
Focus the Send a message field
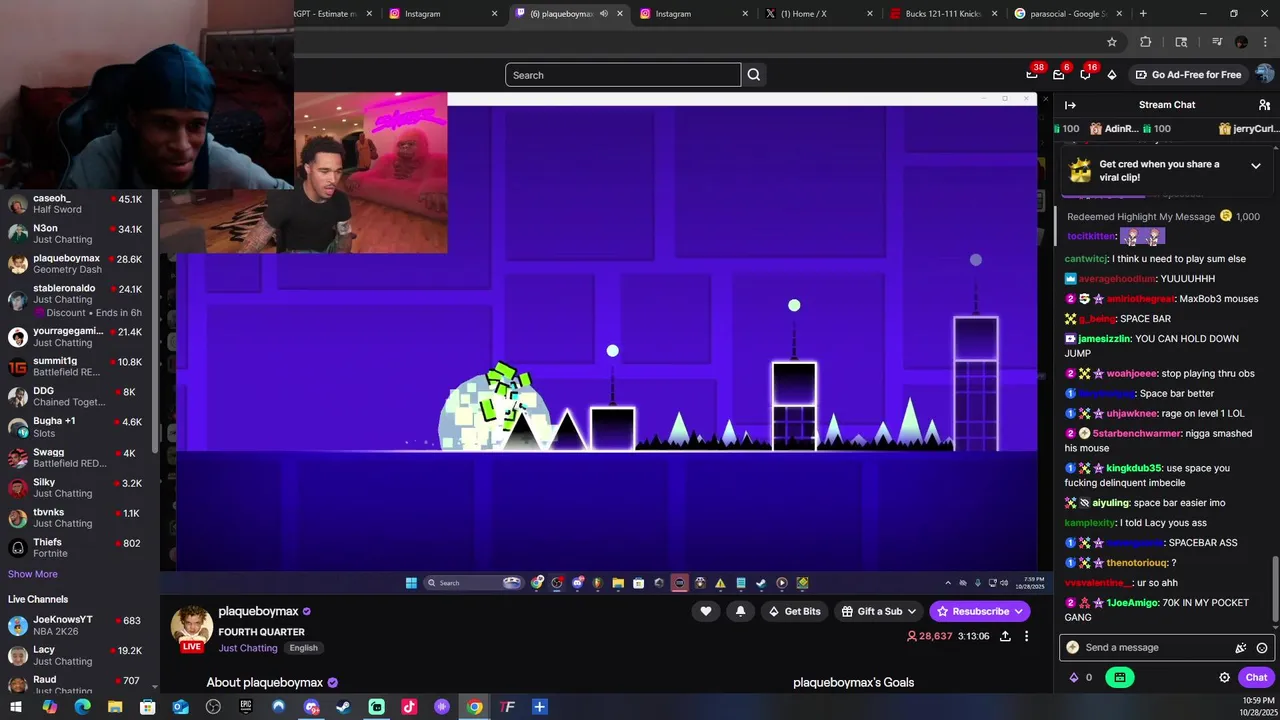1167,648
